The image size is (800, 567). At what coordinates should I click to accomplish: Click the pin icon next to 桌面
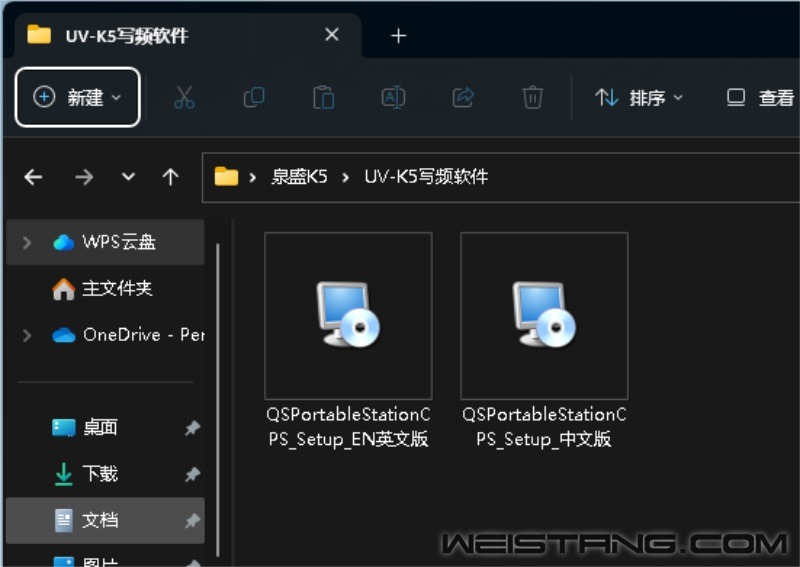(x=192, y=428)
